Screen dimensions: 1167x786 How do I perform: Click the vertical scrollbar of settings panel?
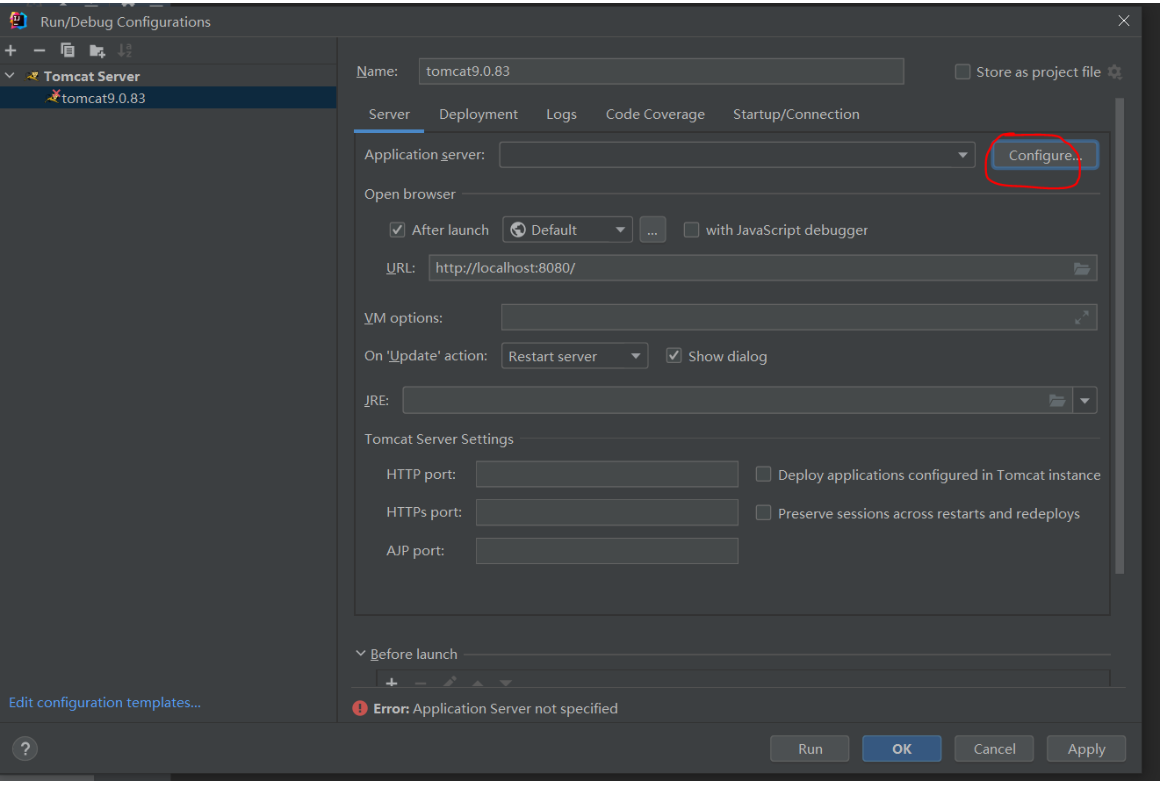pyautogui.click(x=1120, y=336)
